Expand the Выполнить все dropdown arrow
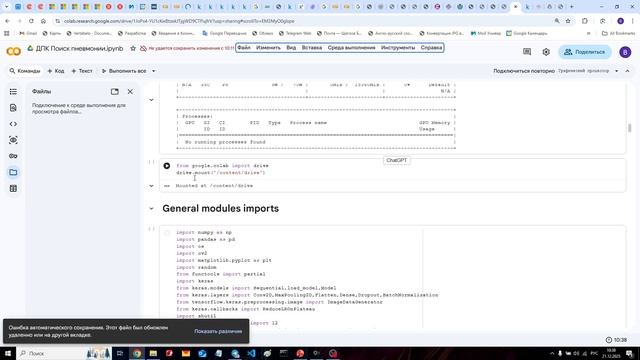640x360 pixels. [154, 71]
